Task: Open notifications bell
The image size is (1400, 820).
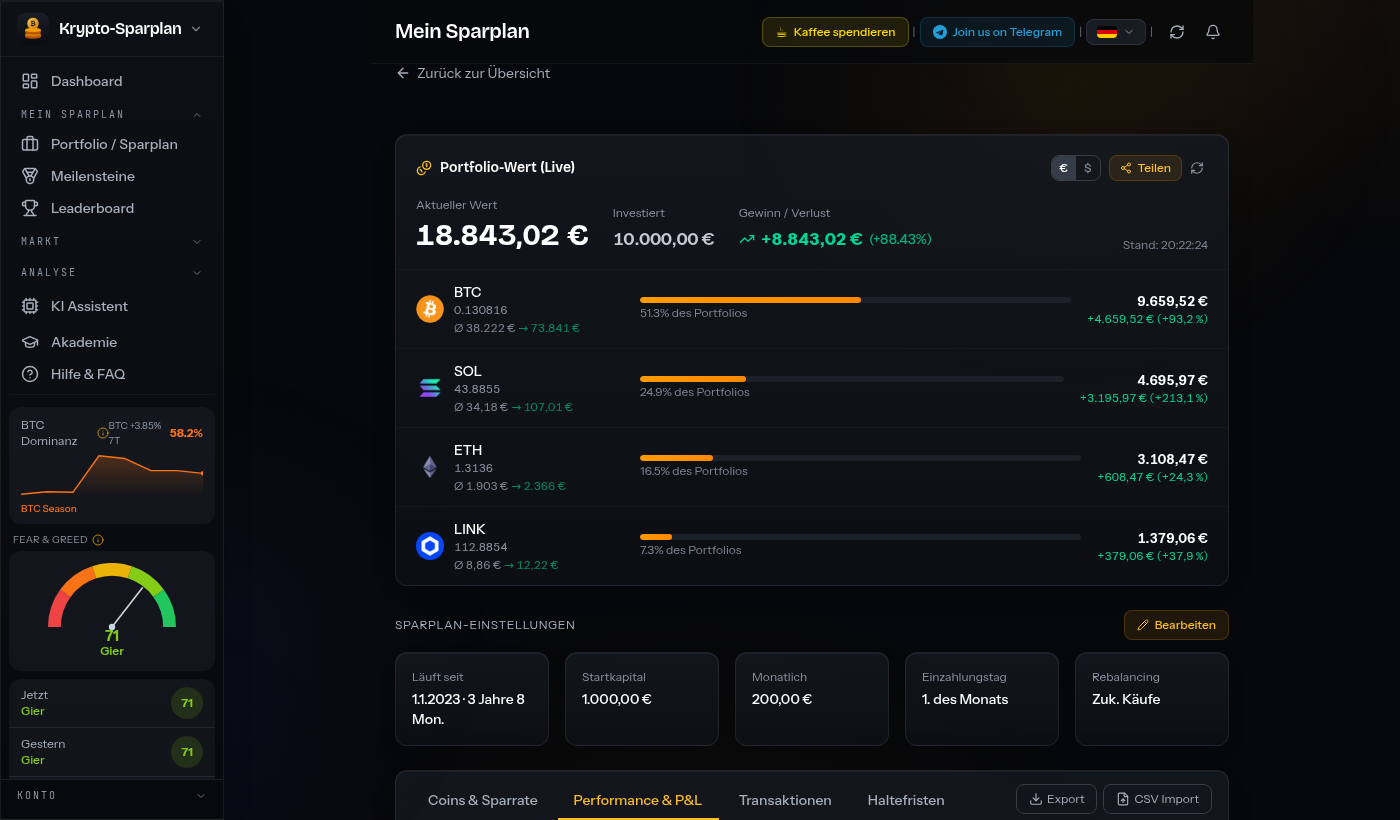Action: pyautogui.click(x=1213, y=32)
